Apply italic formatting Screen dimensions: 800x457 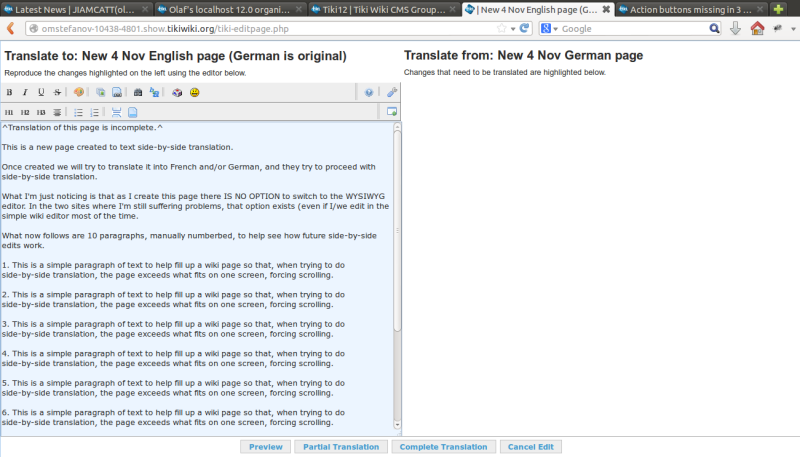coord(25,92)
